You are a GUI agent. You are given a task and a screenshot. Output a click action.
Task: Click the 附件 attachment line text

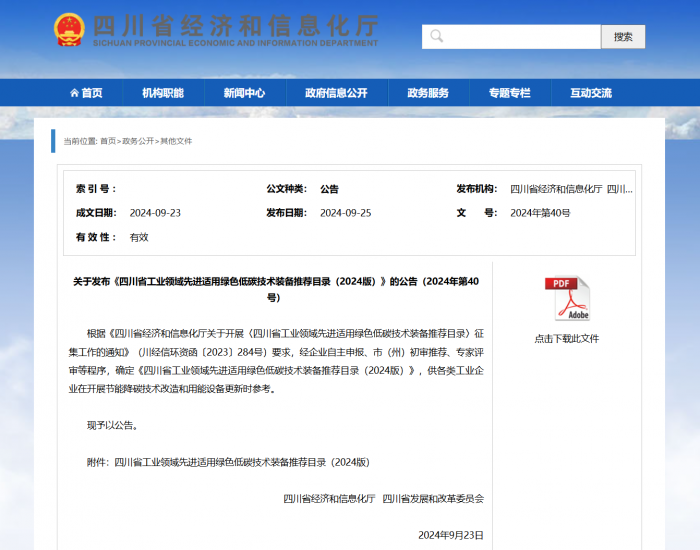point(228,462)
